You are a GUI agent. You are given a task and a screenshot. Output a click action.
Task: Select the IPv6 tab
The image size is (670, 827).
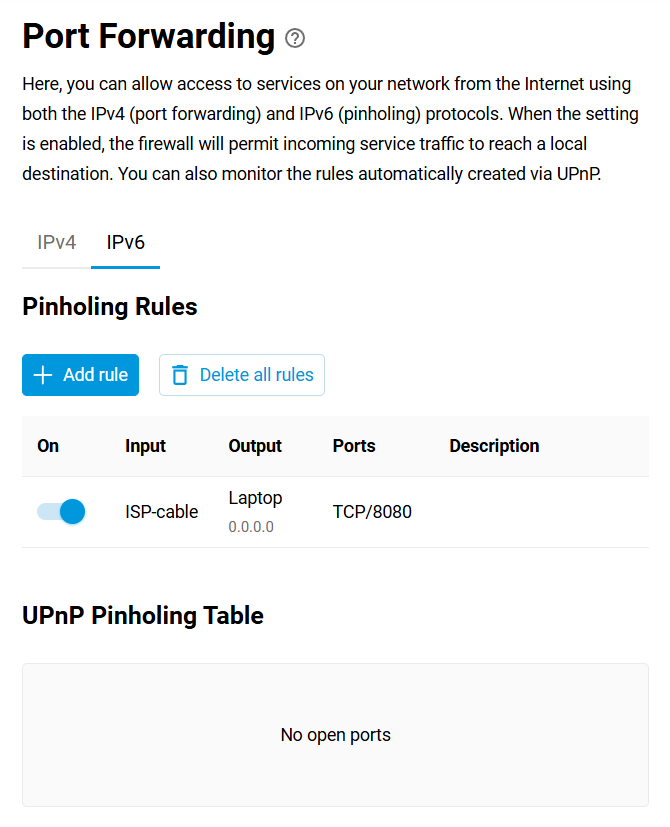tap(126, 243)
